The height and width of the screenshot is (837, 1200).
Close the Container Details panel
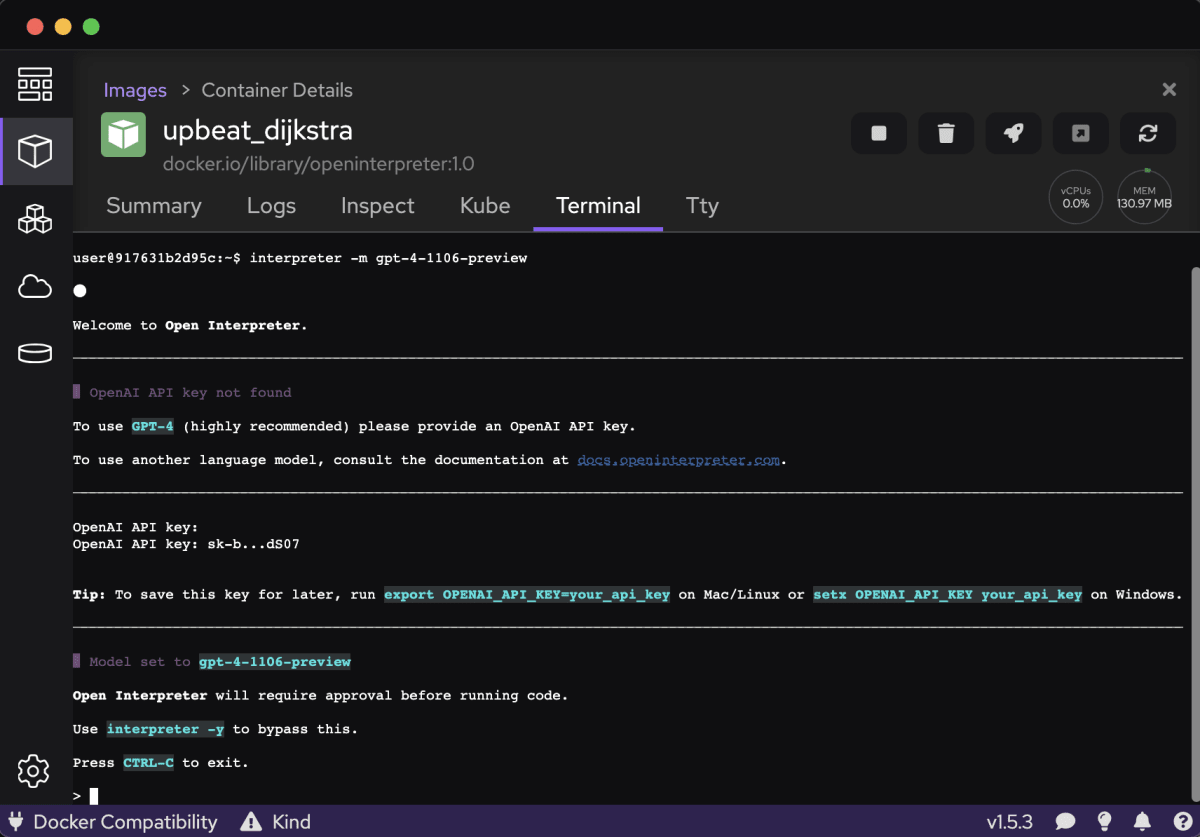(1169, 90)
